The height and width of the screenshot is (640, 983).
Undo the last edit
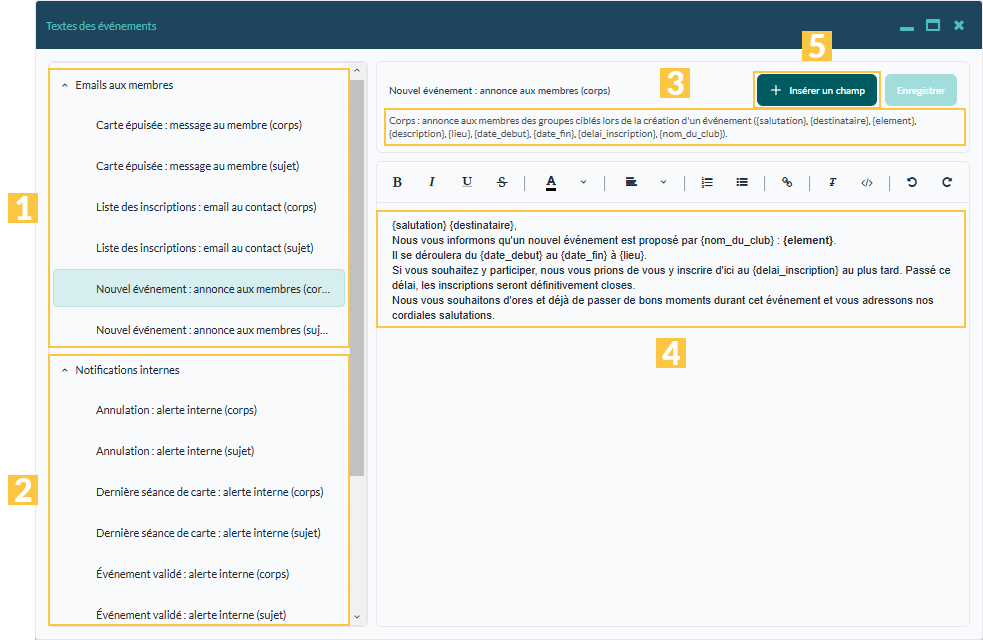tap(912, 182)
